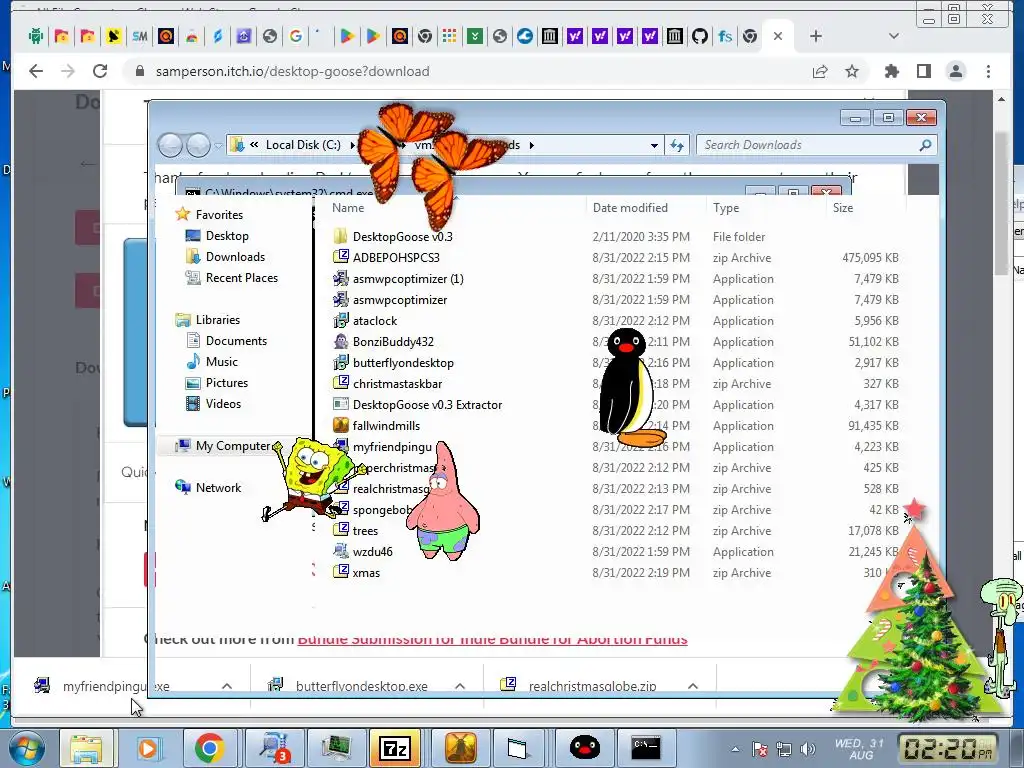Launch Chrome from the taskbar
1024x768 pixels.
(209, 748)
